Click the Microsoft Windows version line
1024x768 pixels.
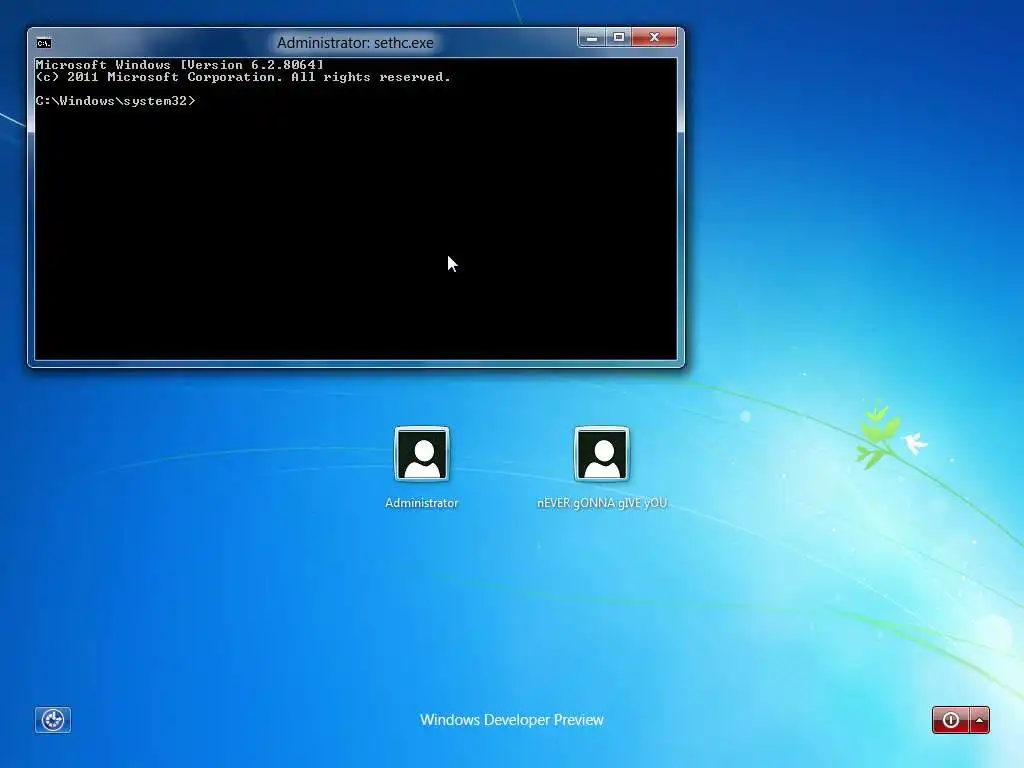coord(180,65)
